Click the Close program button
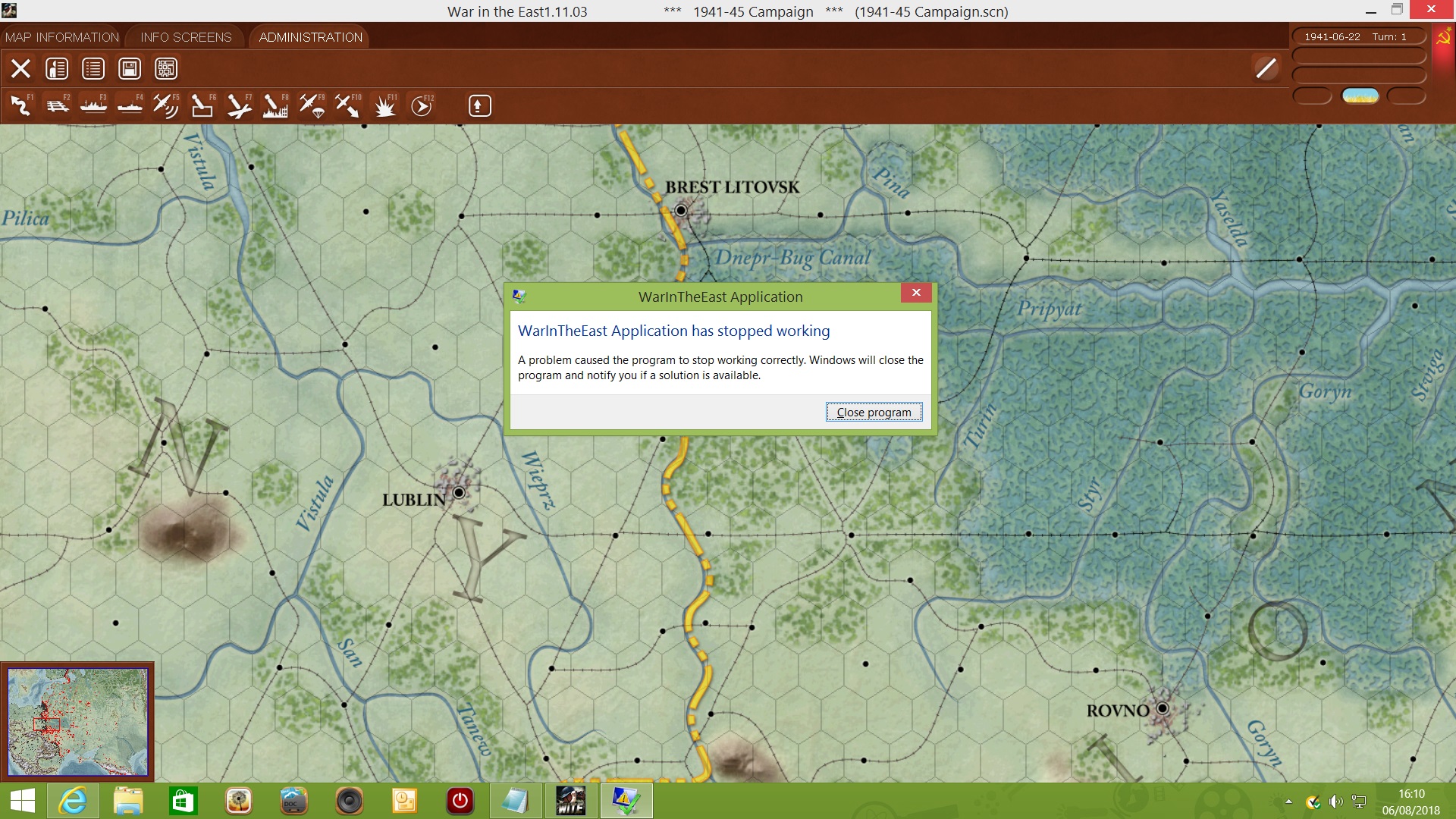The width and height of the screenshot is (1456, 819). 874,412
